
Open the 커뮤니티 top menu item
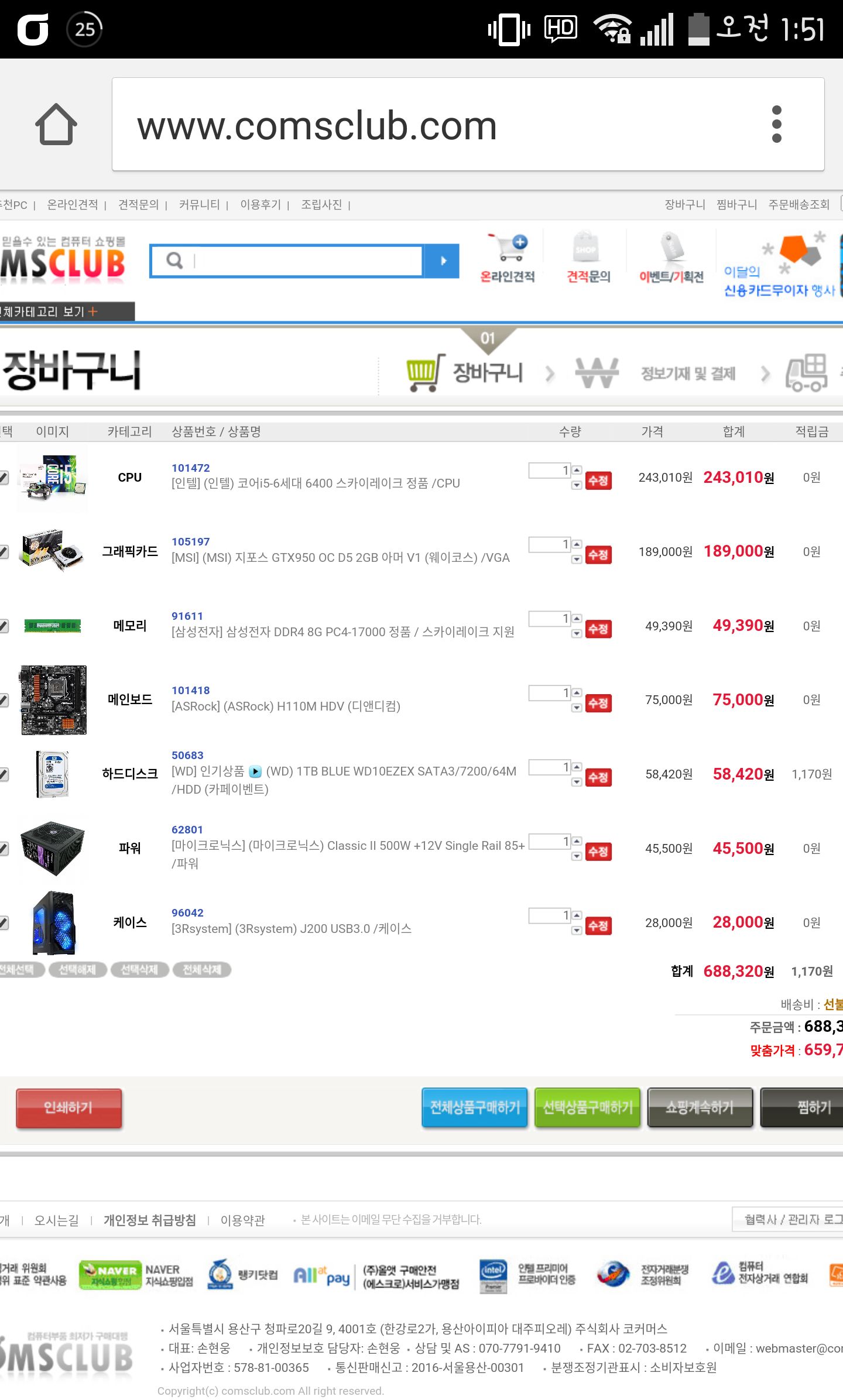pos(199,204)
